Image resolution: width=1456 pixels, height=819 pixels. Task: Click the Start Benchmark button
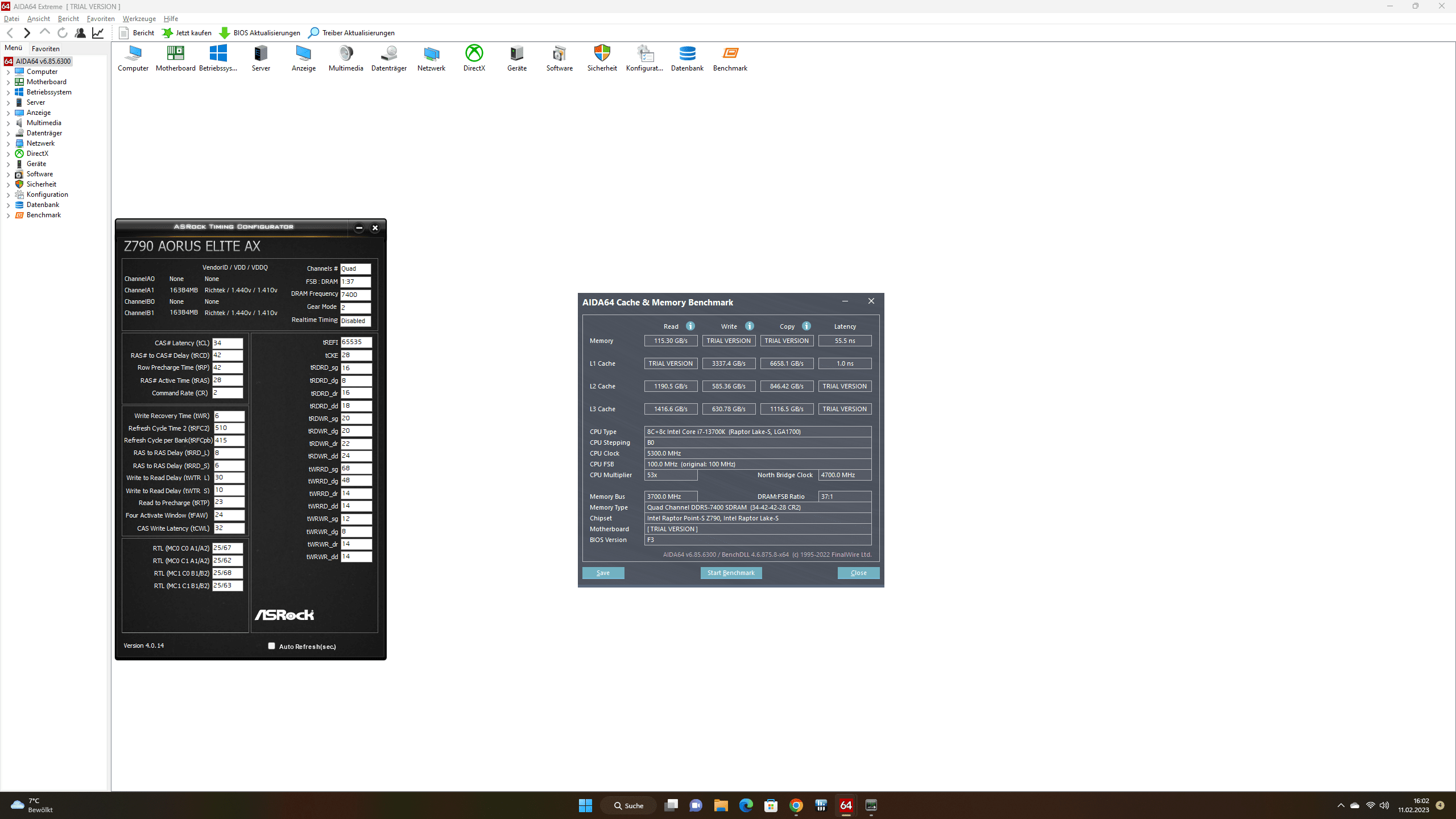(x=730, y=573)
